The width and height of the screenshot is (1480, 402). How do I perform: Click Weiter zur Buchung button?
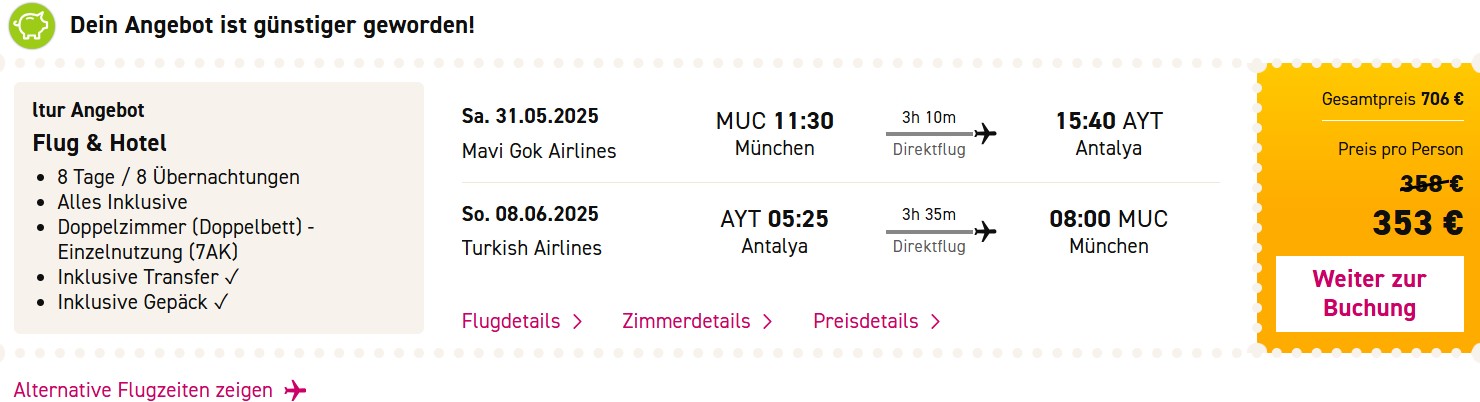[1369, 294]
